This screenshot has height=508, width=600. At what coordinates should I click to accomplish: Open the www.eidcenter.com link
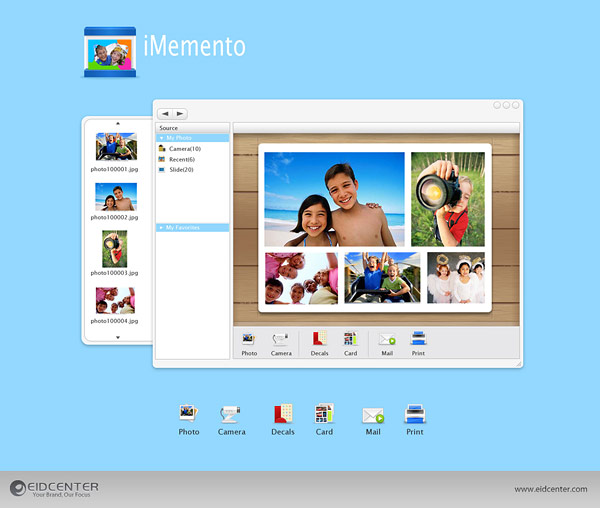pyautogui.click(x=551, y=489)
